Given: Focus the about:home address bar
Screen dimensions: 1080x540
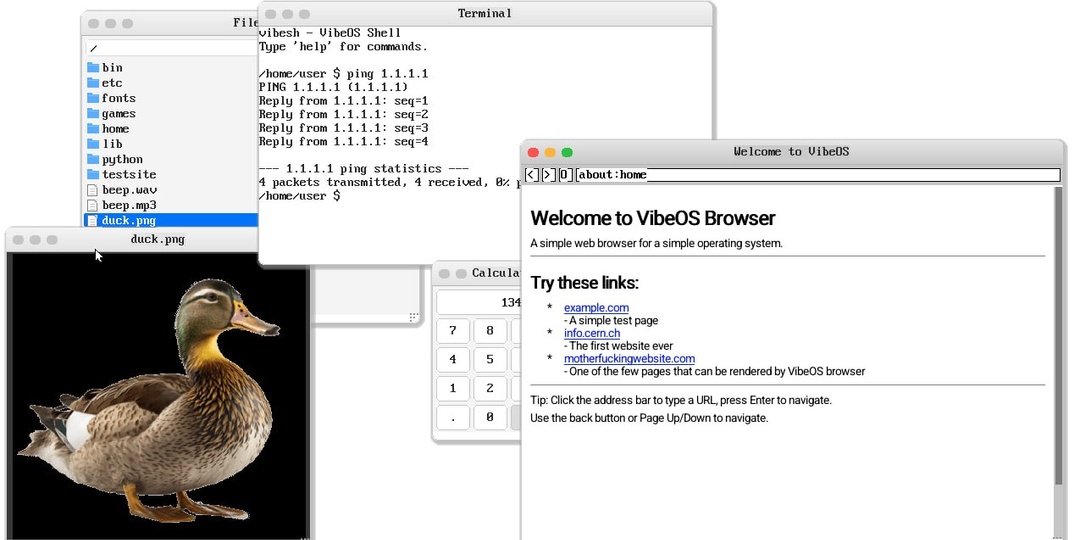Looking at the screenshot, I should click(x=818, y=175).
